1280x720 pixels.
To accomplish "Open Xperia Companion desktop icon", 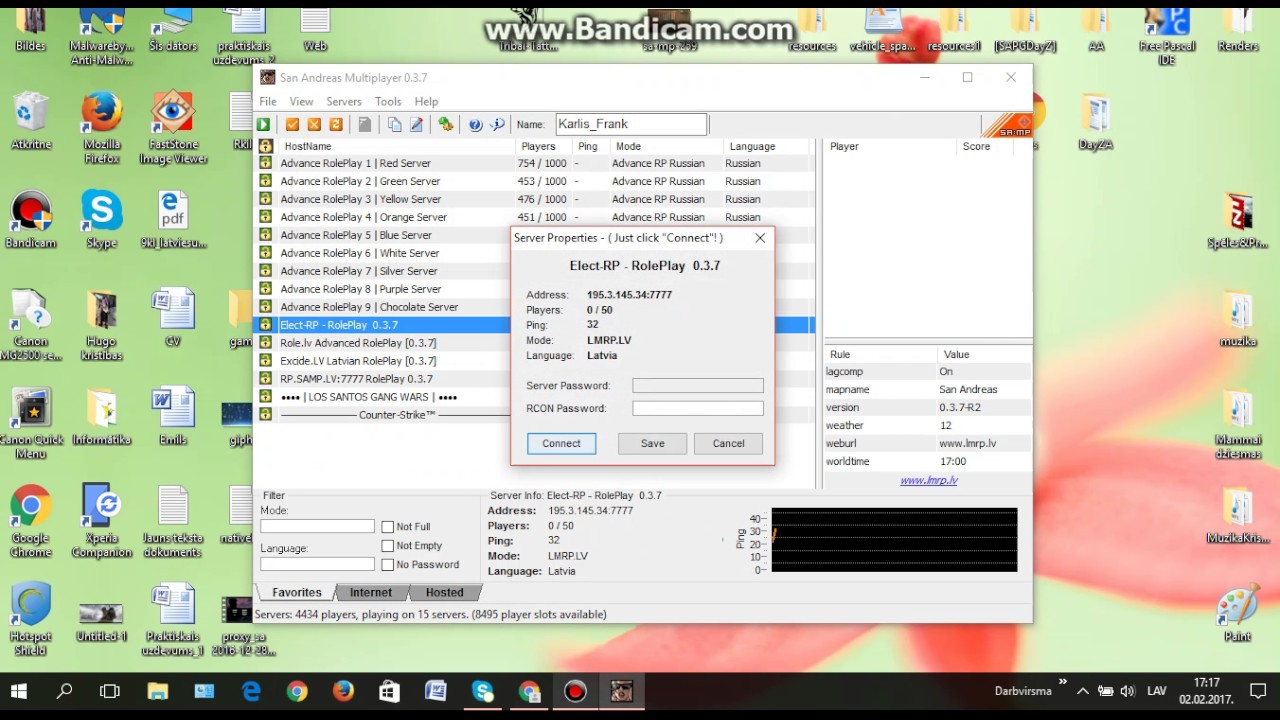I will click(x=101, y=521).
